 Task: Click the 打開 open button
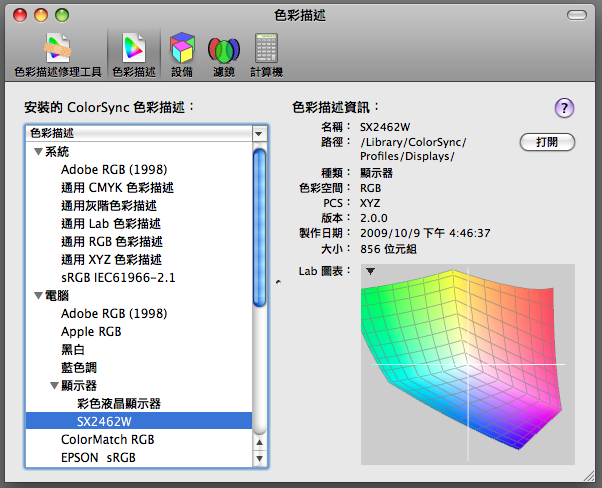pyautogui.click(x=547, y=142)
